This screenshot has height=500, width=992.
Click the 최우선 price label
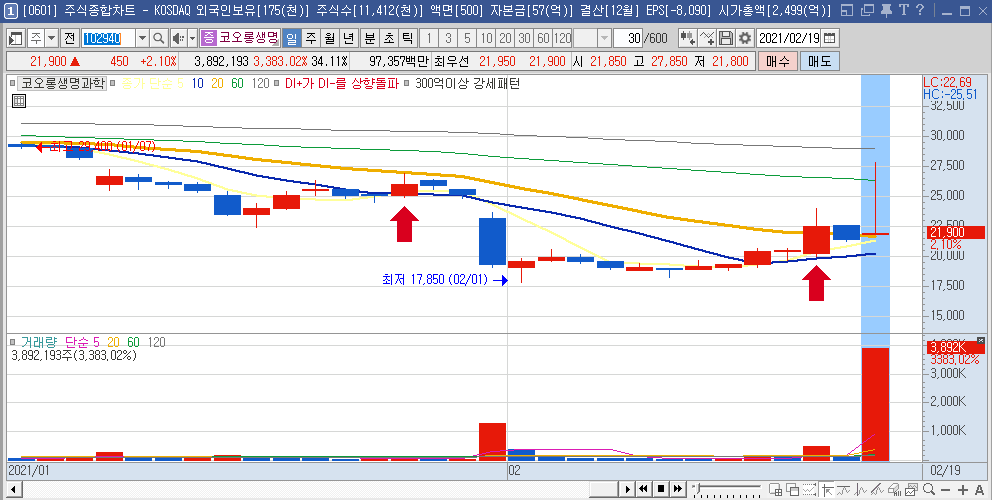[x=452, y=61]
